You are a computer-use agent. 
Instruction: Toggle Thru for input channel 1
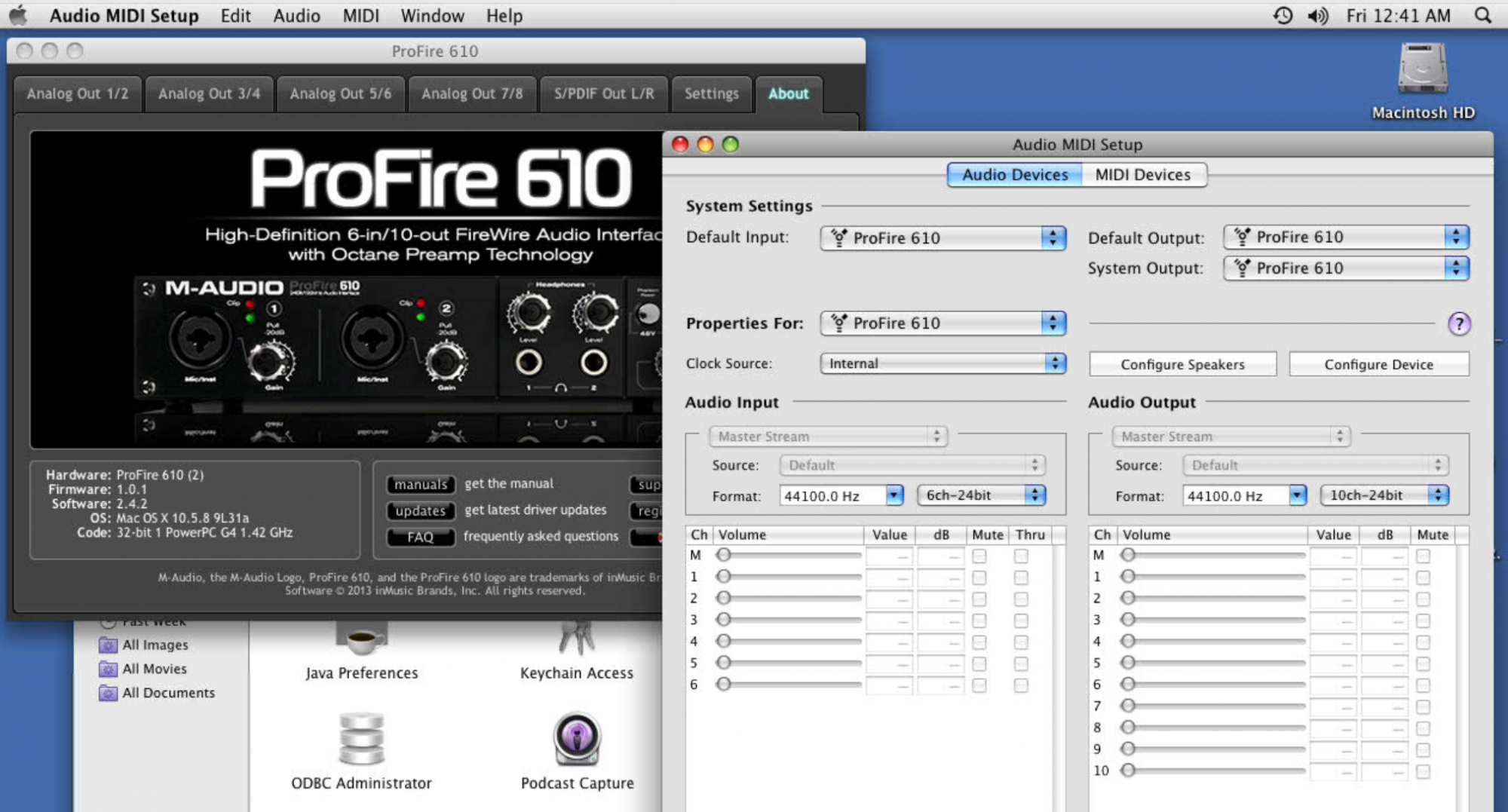1021,578
